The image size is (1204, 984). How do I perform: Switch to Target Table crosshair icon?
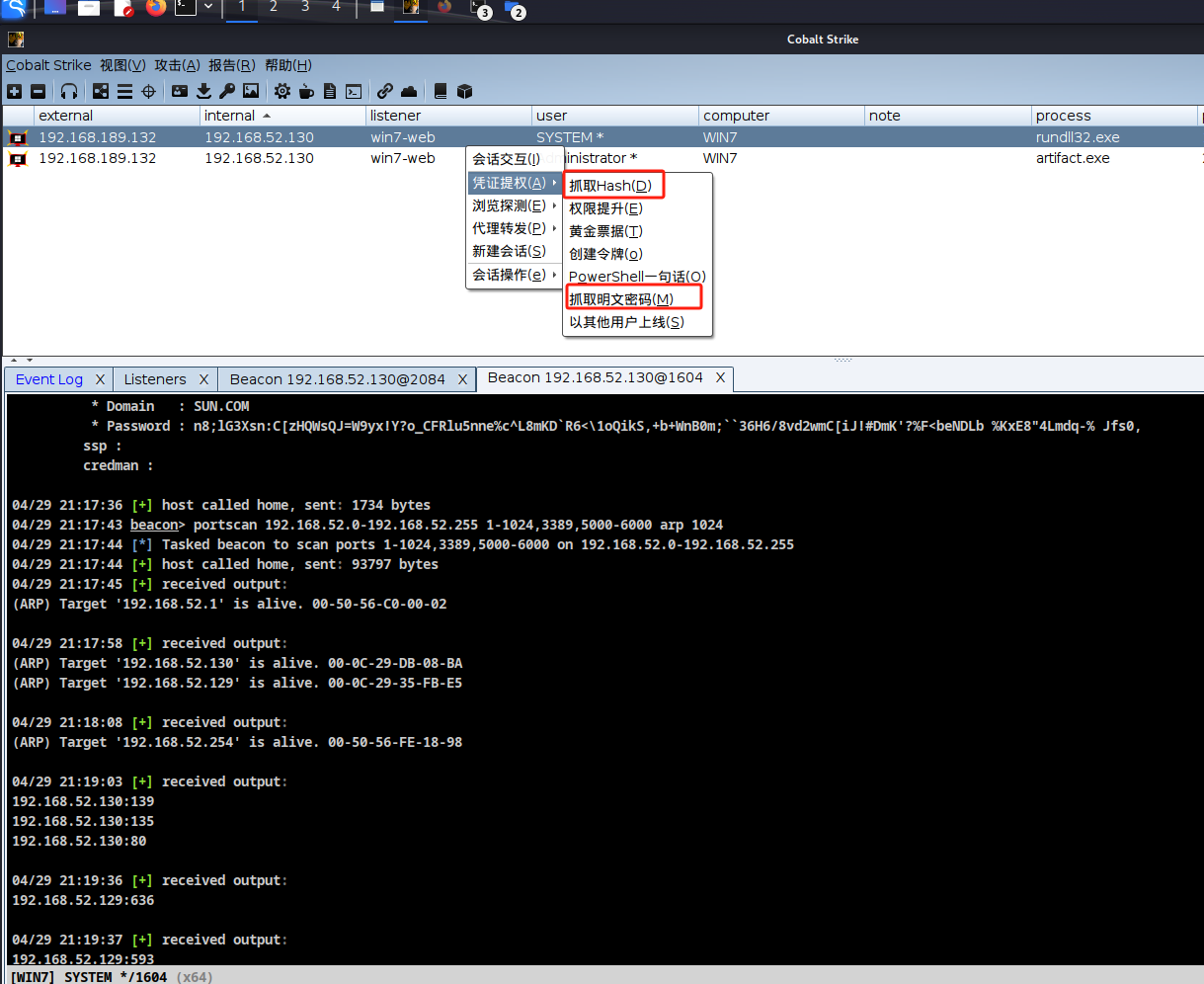[x=148, y=91]
